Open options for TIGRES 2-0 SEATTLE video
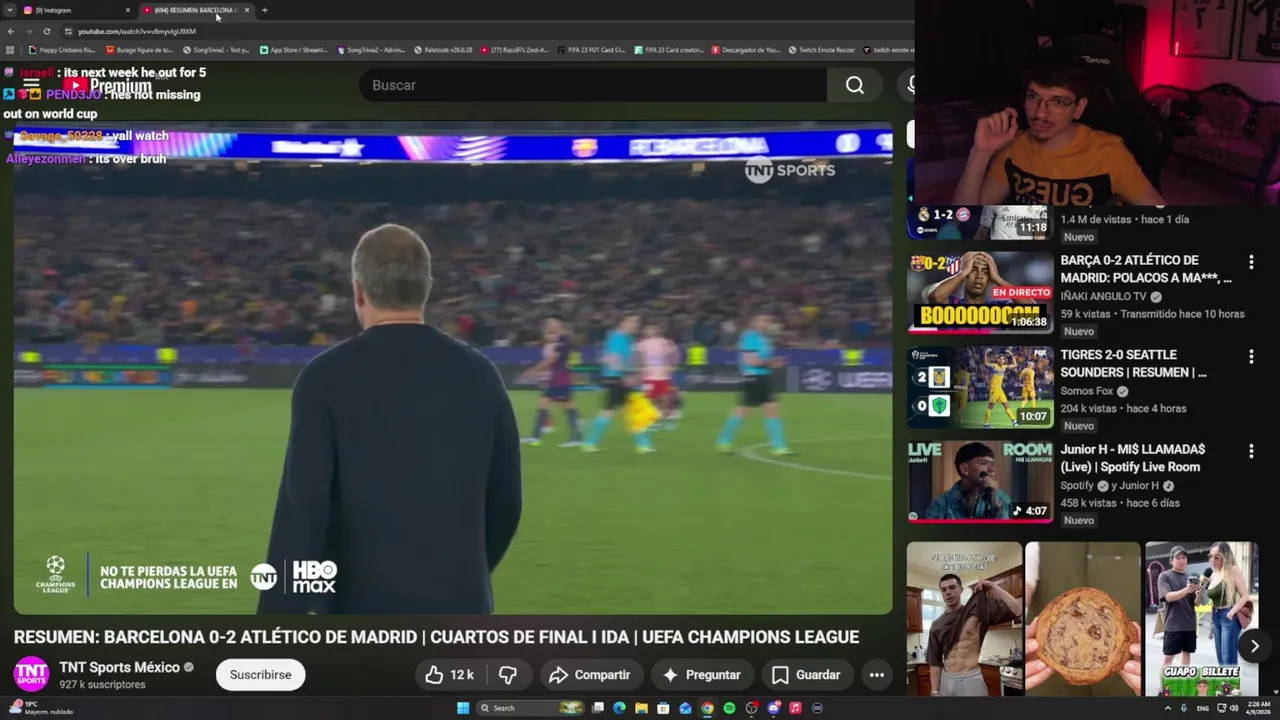The width and height of the screenshot is (1280, 720). [1251, 357]
